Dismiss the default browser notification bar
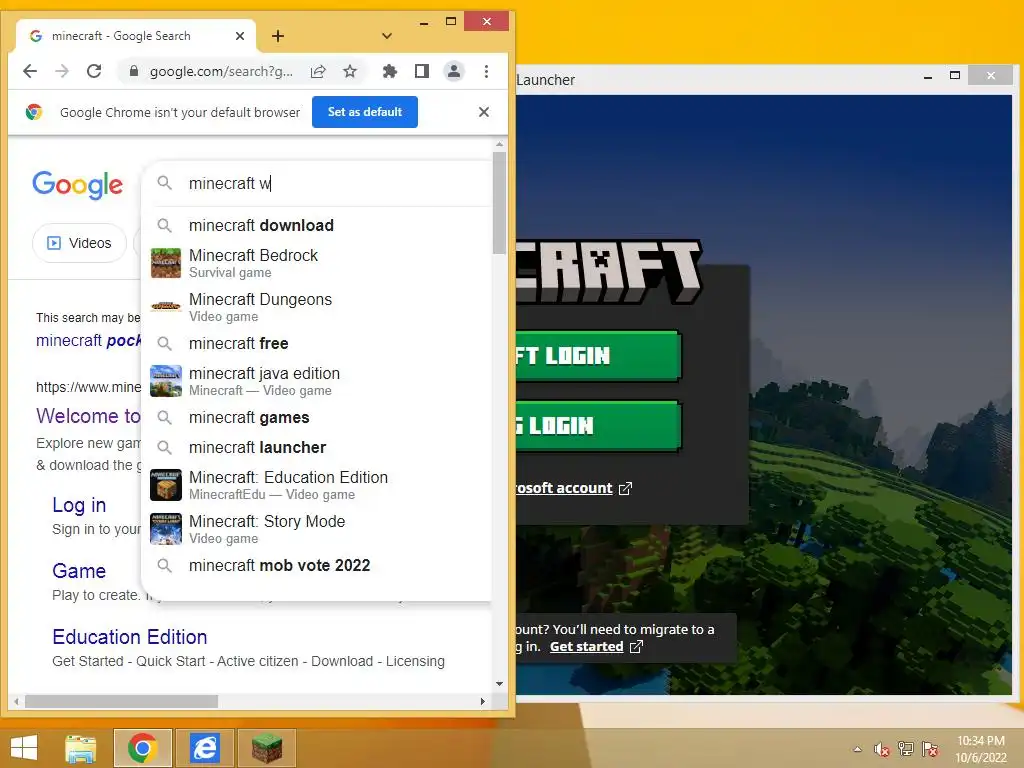Screen dimensions: 1024x768 (x=484, y=112)
